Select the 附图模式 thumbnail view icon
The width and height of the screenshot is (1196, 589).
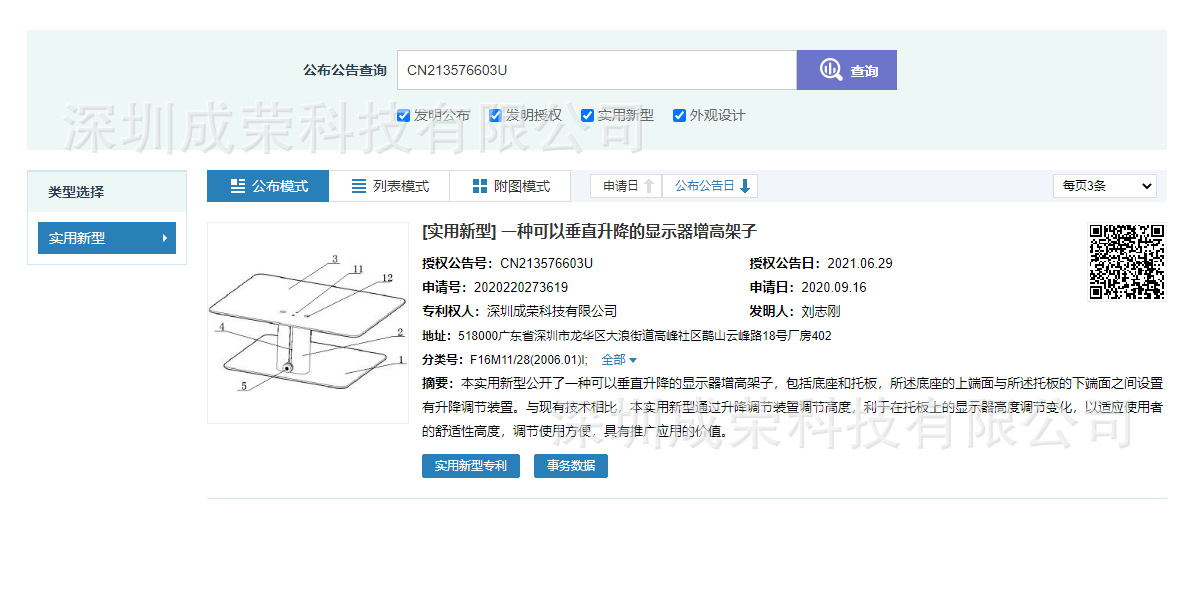tap(481, 185)
